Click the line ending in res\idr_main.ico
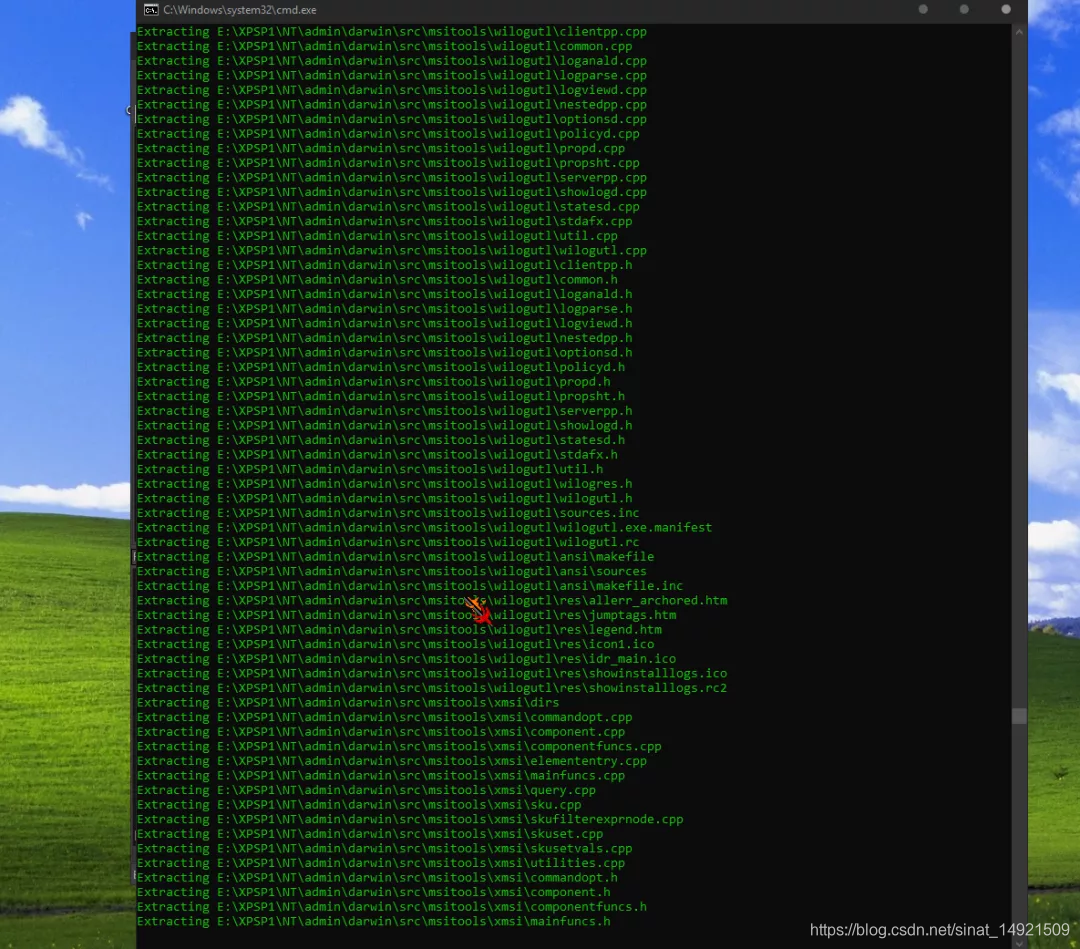The height and width of the screenshot is (949, 1080). point(406,659)
